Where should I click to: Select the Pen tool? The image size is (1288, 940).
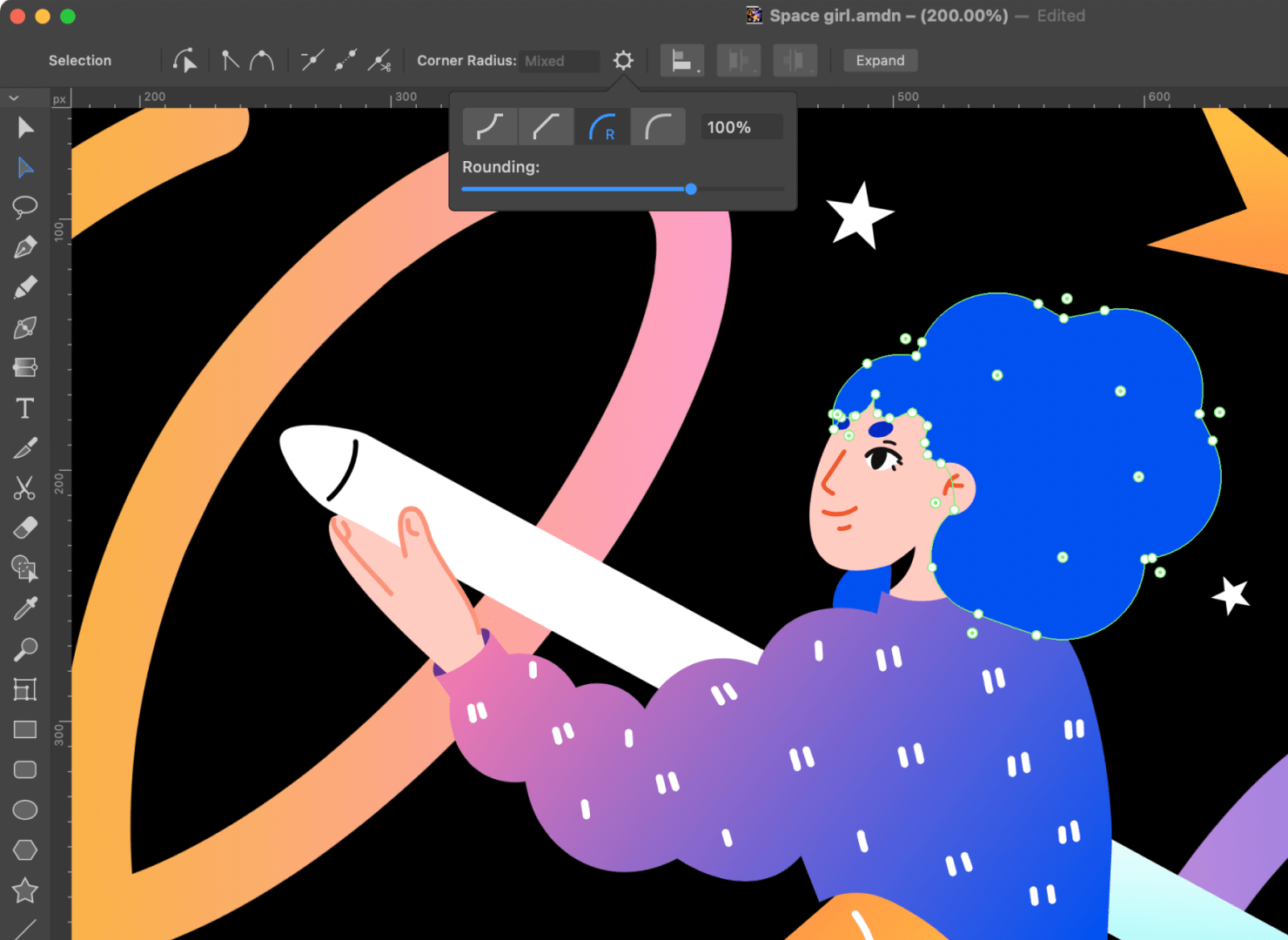coord(25,247)
